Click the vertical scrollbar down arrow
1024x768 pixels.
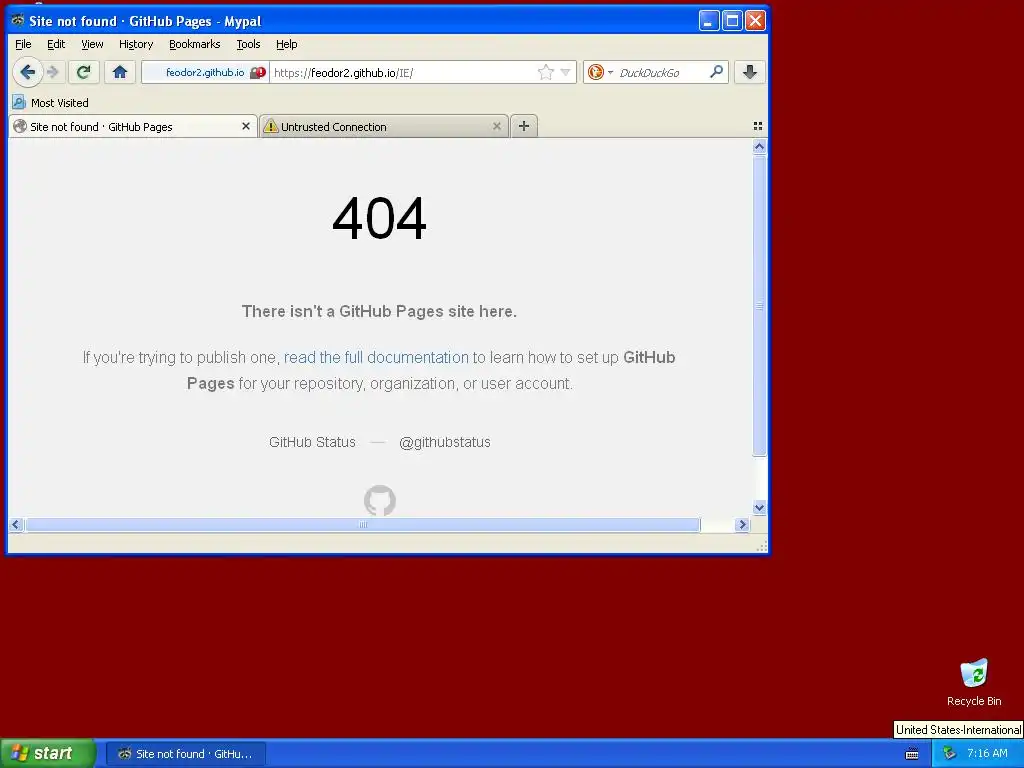(x=759, y=507)
